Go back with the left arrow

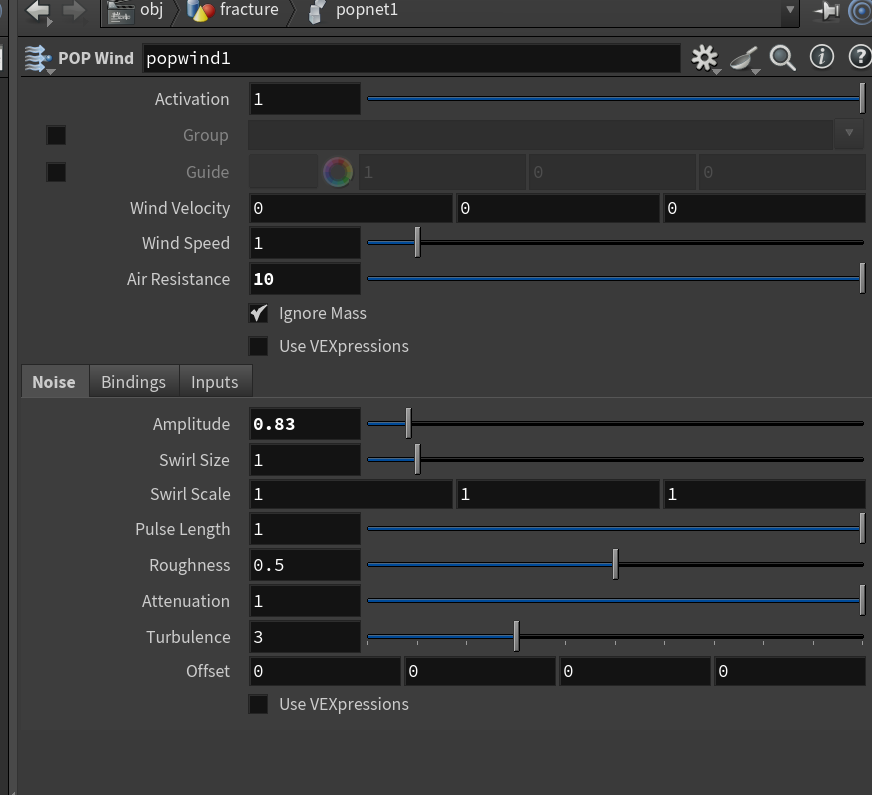coord(38,11)
